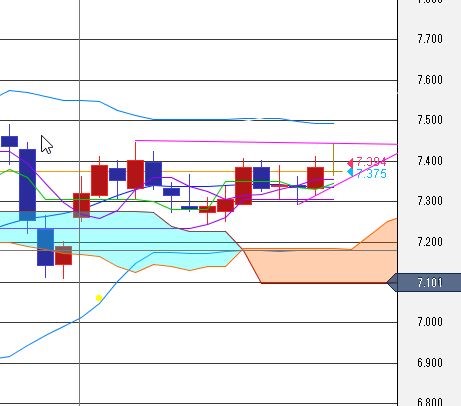Click the 7.500 axis price label

click(430, 120)
